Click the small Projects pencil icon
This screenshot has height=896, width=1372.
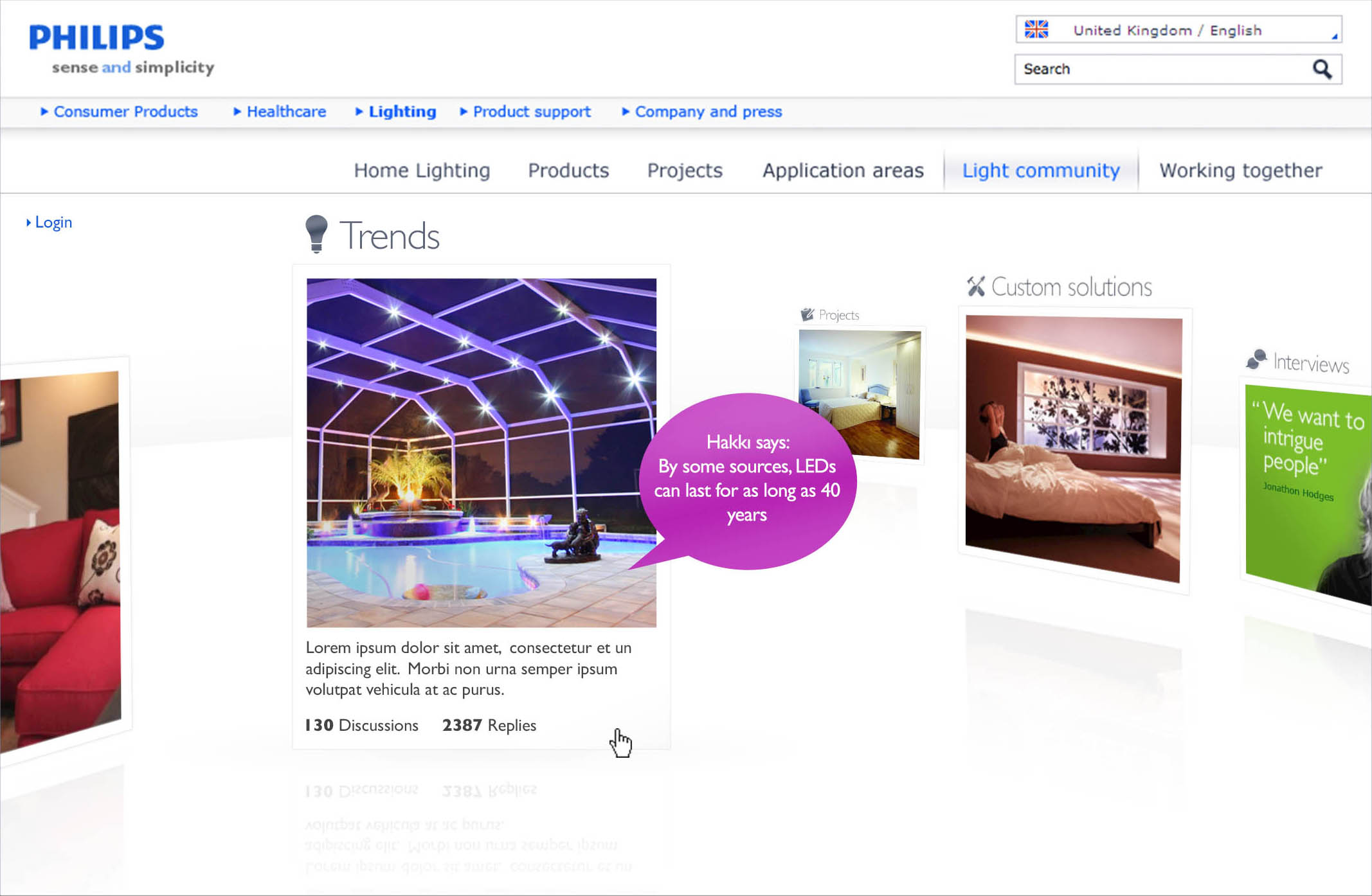click(807, 314)
